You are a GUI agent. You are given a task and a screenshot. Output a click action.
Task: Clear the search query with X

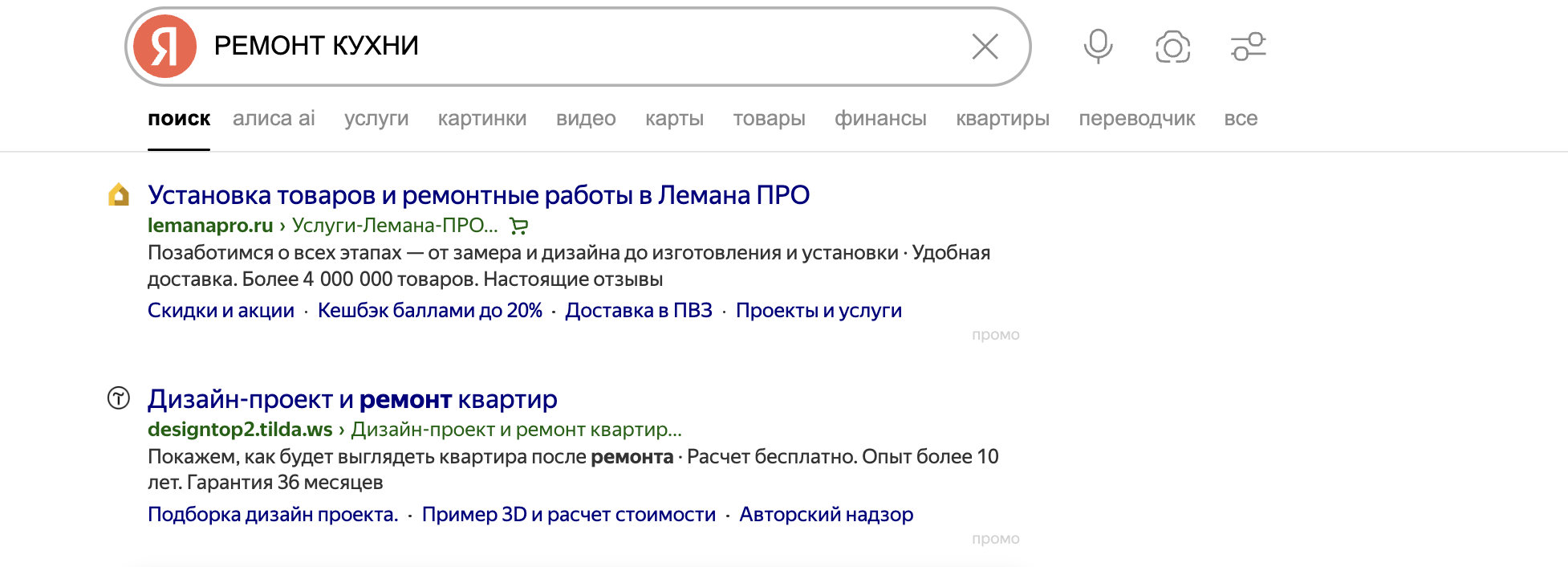(985, 47)
